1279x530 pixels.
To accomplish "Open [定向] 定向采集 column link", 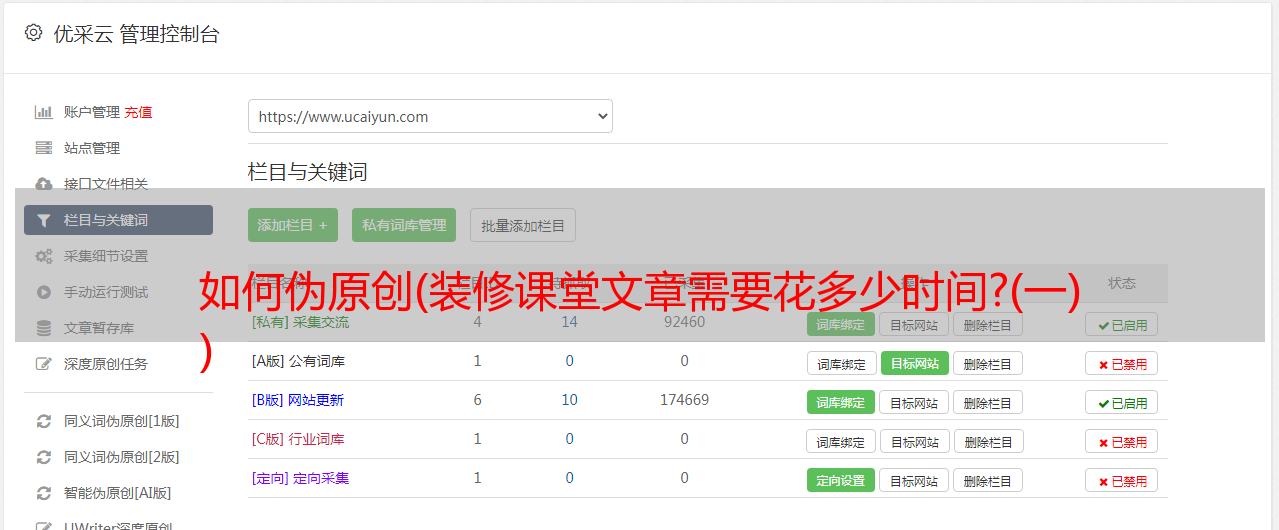I will click(300, 478).
